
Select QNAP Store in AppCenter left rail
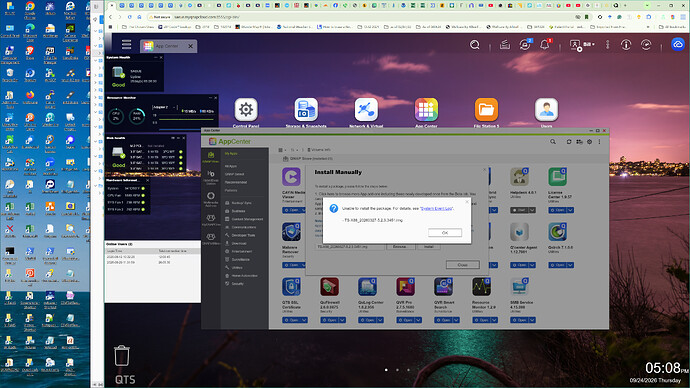(211, 157)
